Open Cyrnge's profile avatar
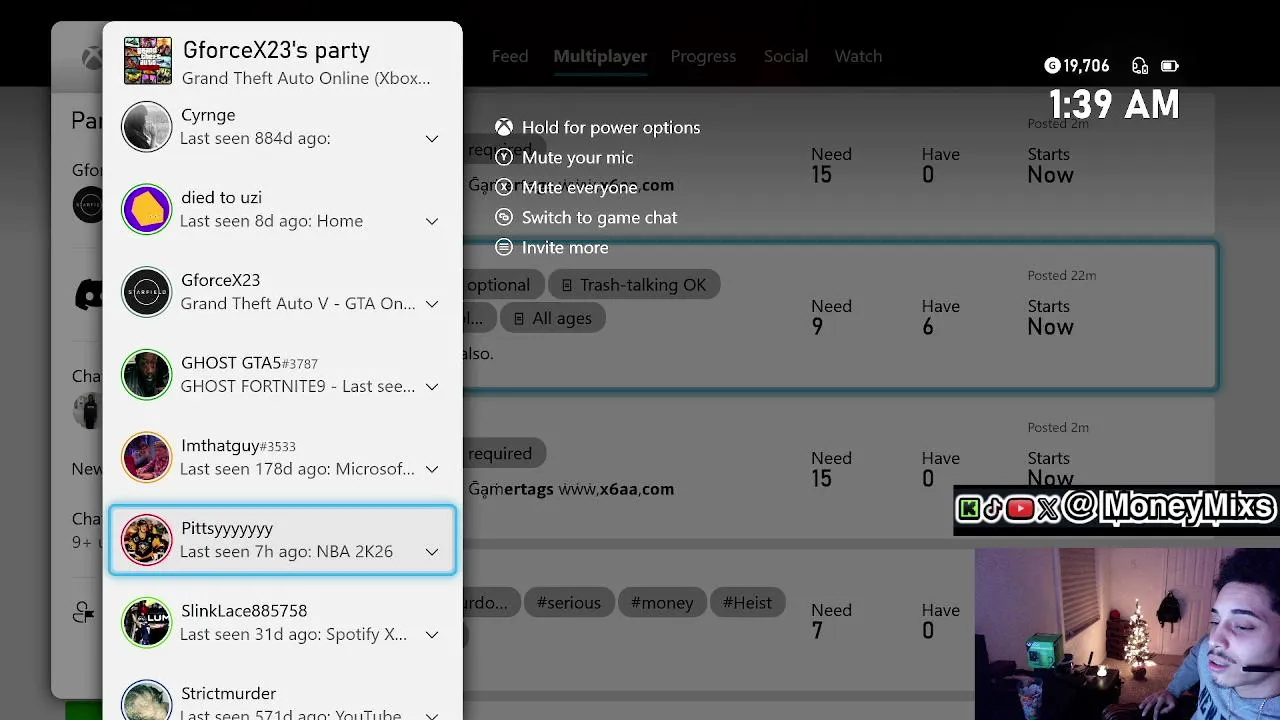The width and height of the screenshot is (1280, 720). (x=147, y=127)
